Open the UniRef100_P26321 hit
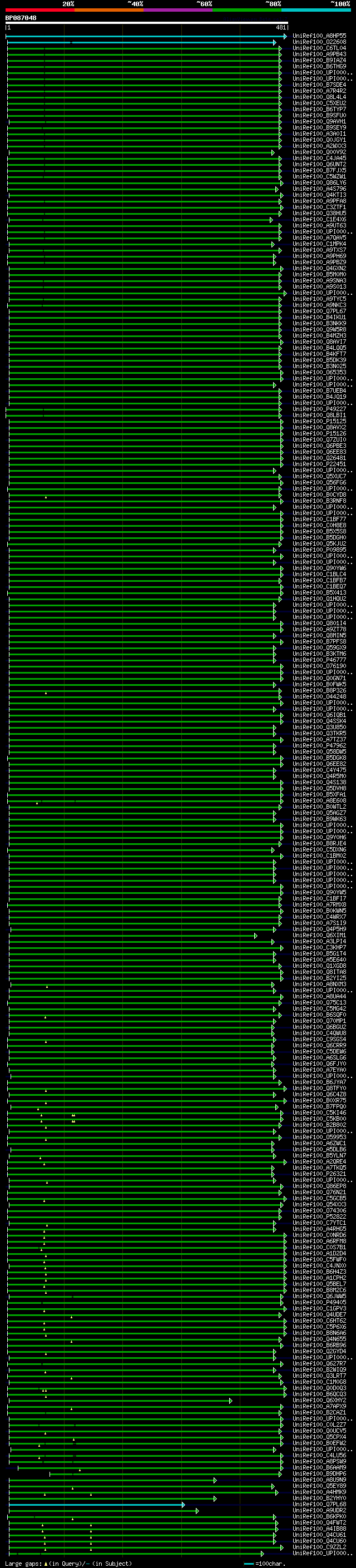The image size is (356, 1568). [319, 1174]
